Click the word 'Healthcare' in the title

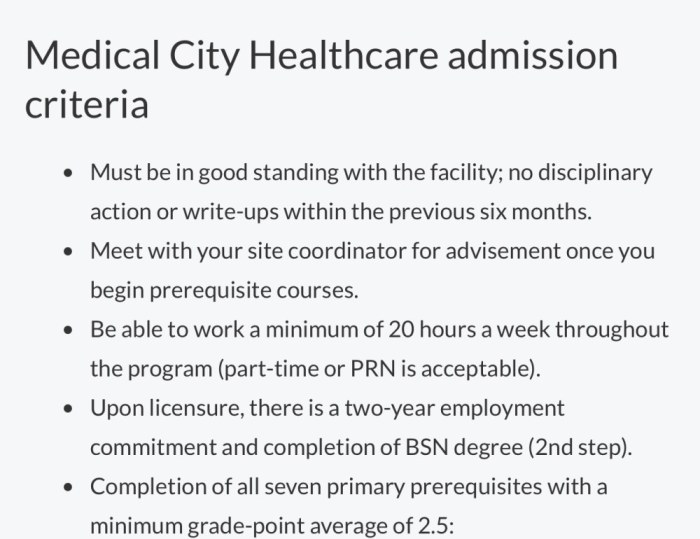pos(344,55)
